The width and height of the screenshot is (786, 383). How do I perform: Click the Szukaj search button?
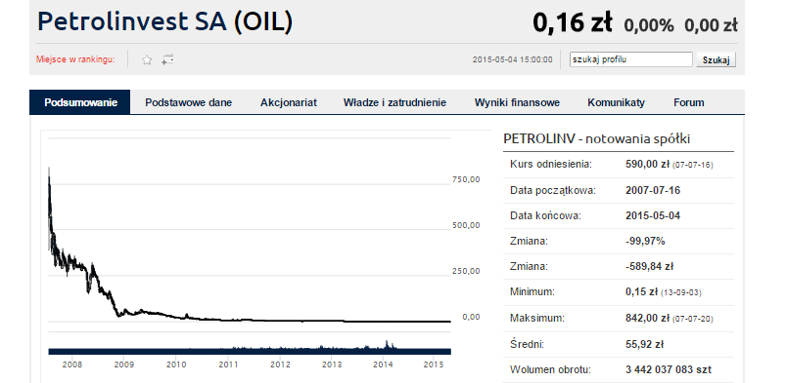pyautogui.click(x=716, y=60)
